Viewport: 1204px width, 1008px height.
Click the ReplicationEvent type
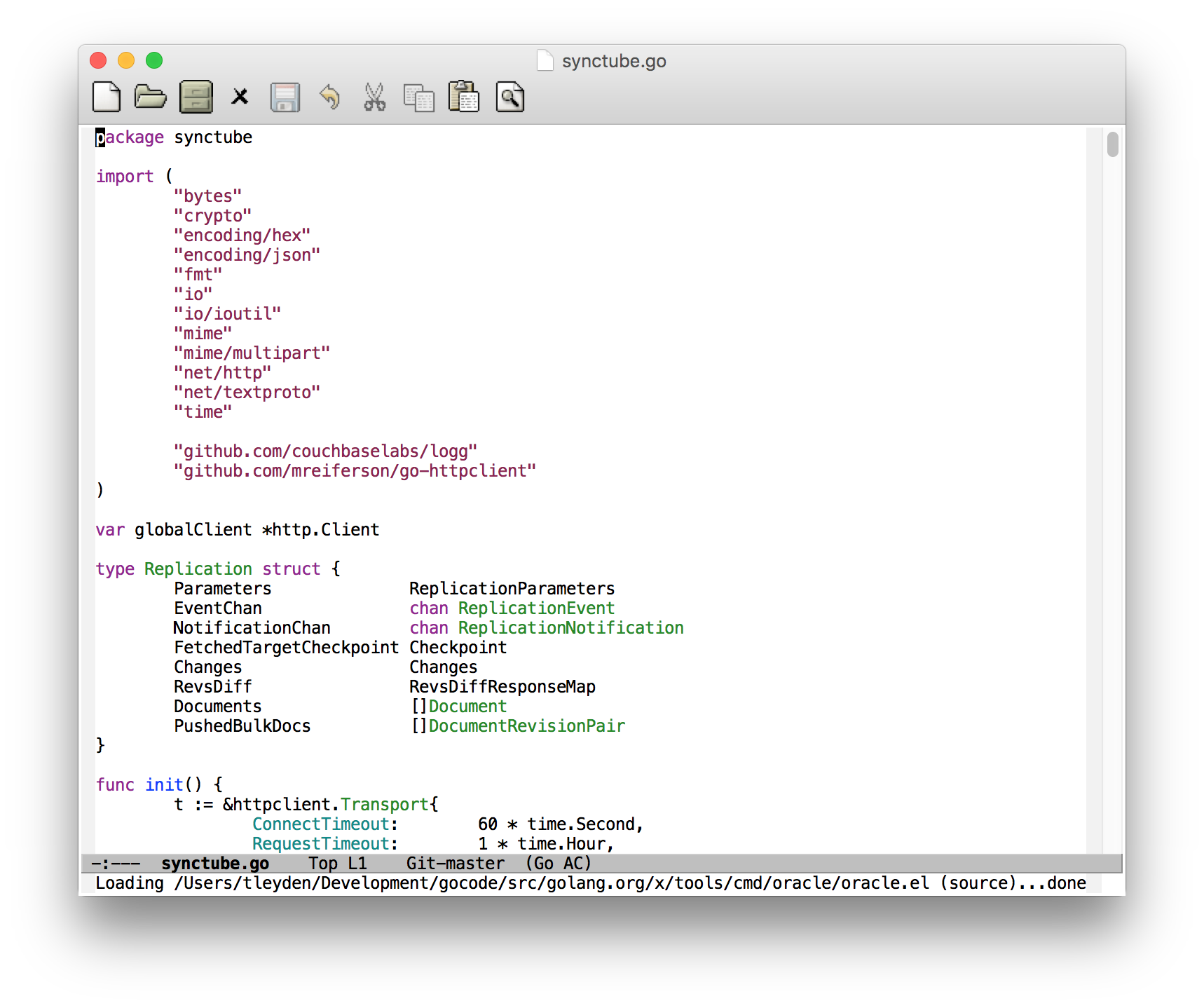tap(536, 608)
